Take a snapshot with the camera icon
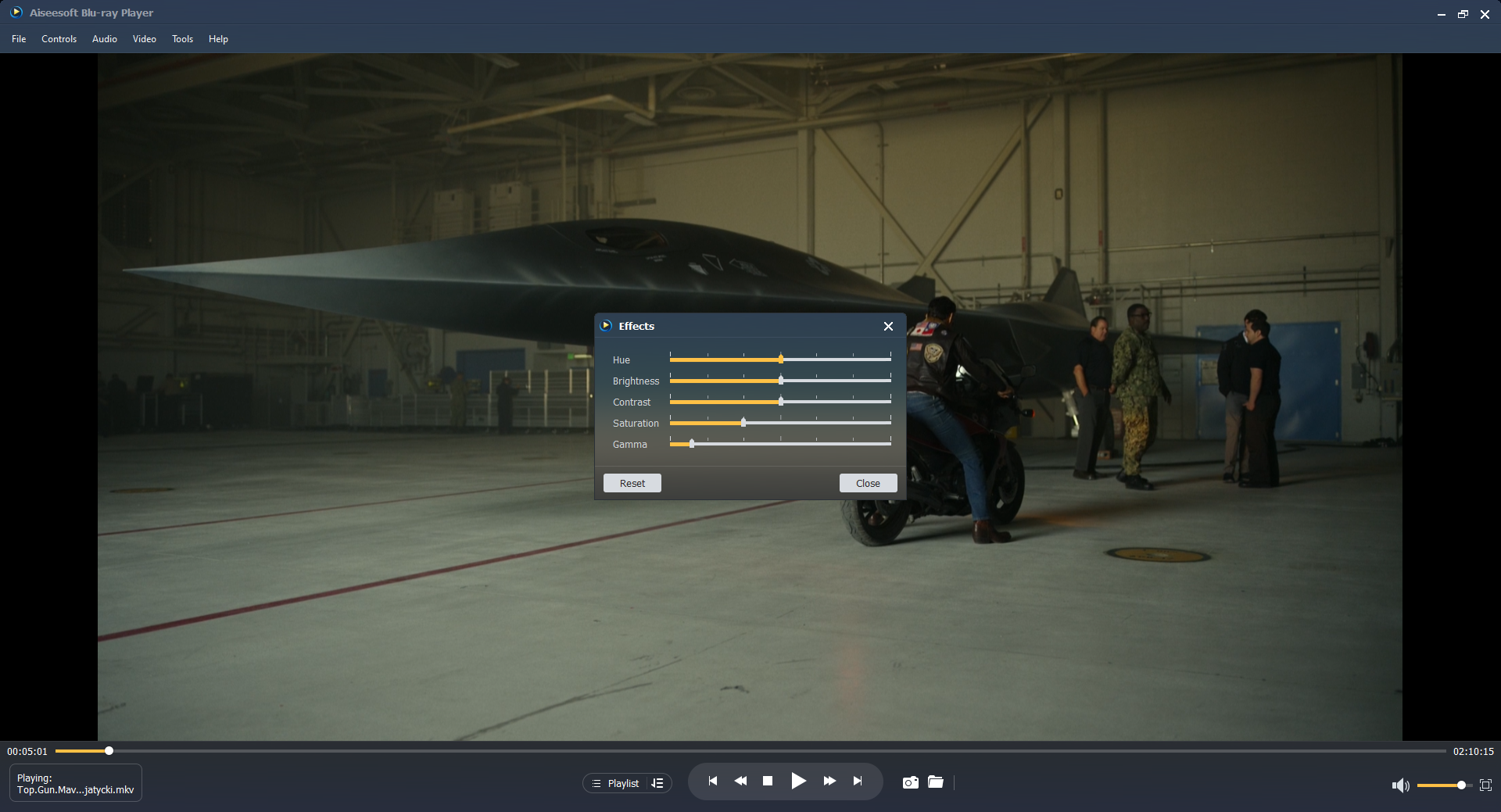The width and height of the screenshot is (1501, 812). pyautogui.click(x=910, y=782)
